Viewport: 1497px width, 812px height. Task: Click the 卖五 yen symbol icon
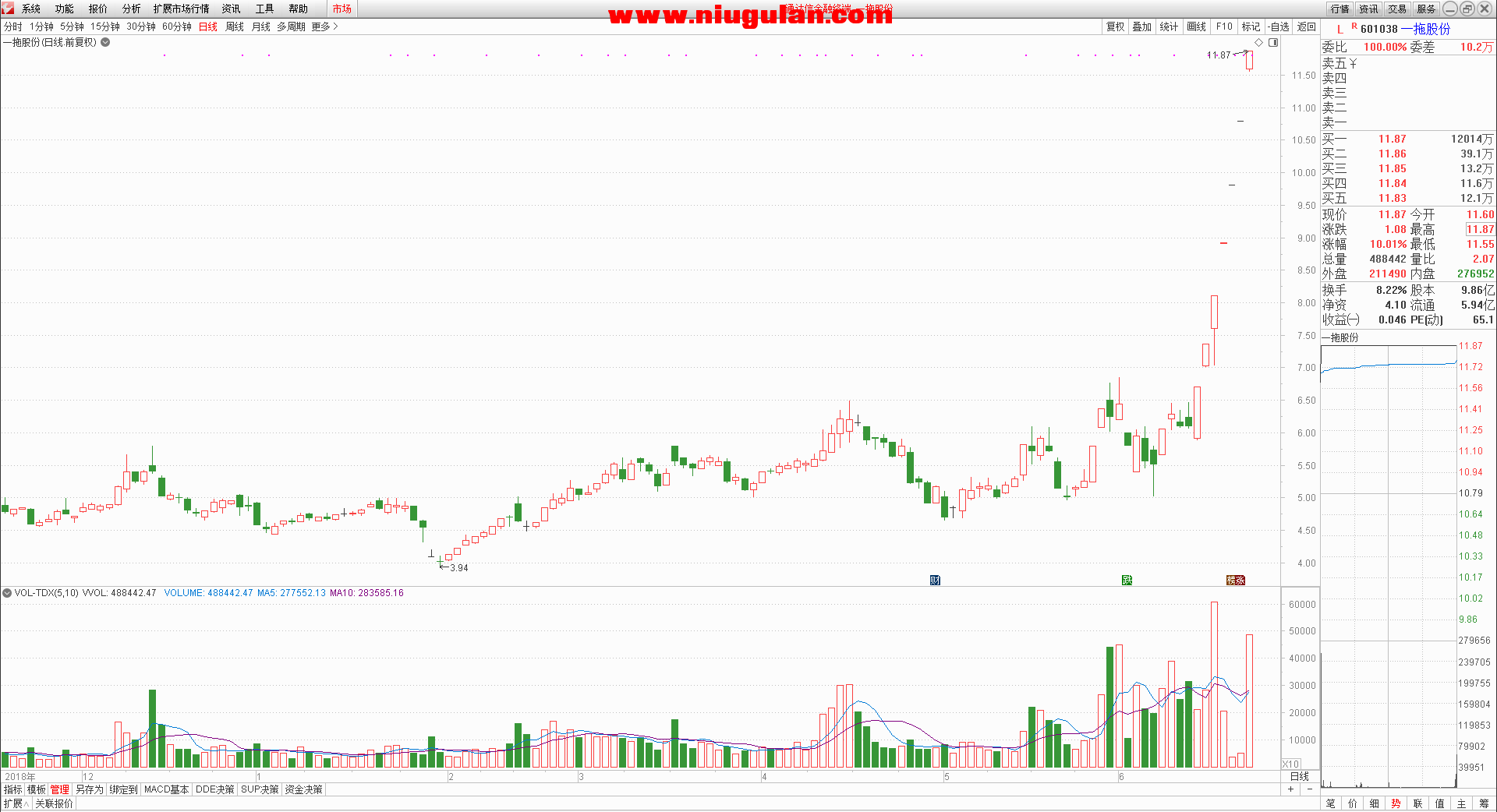[x=1353, y=63]
